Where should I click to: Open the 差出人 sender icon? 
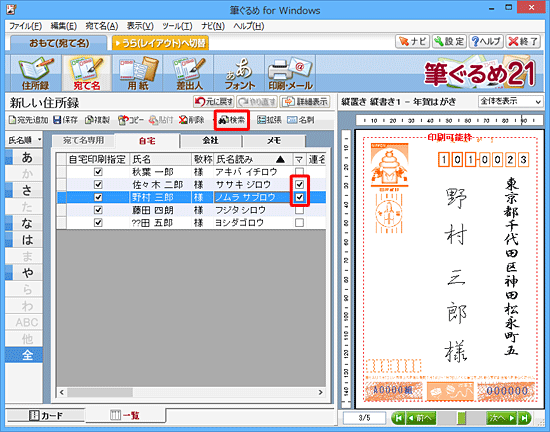tap(189, 73)
